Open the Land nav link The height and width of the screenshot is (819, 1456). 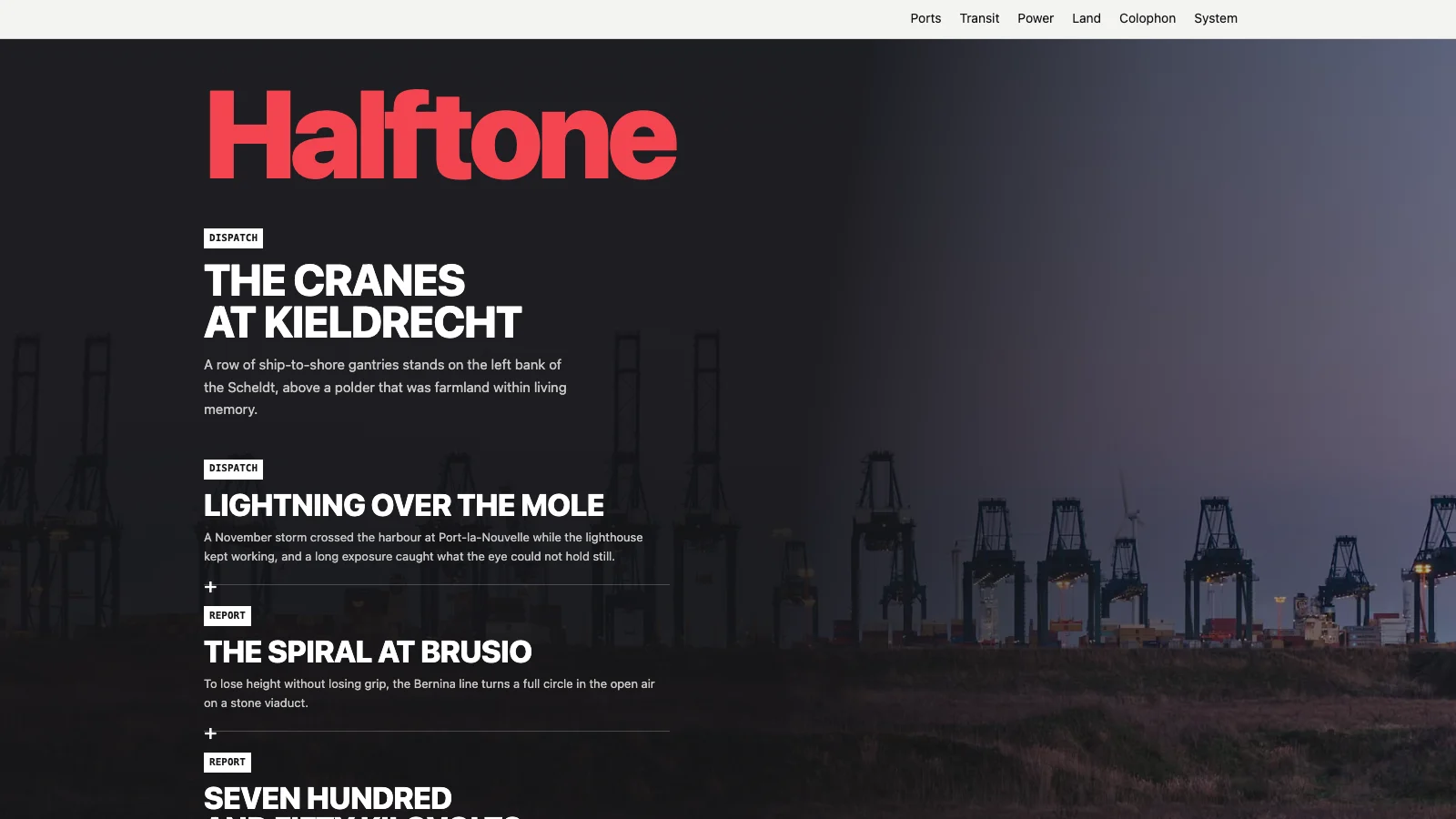tap(1087, 18)
